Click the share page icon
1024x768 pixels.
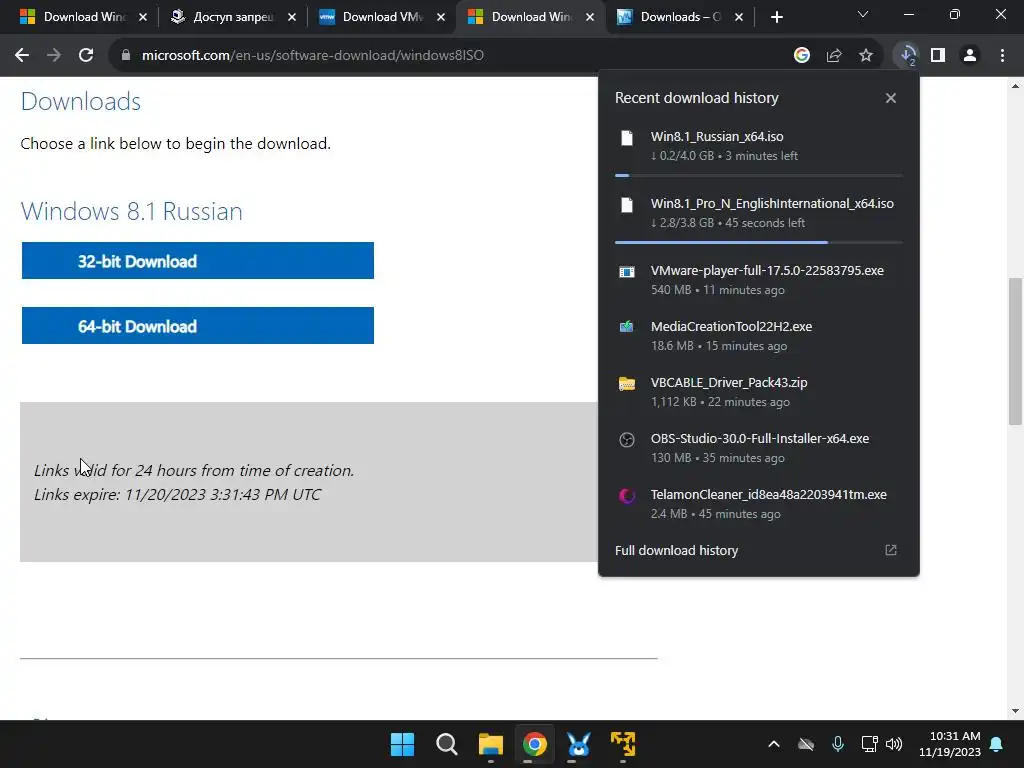click(834, 56)
